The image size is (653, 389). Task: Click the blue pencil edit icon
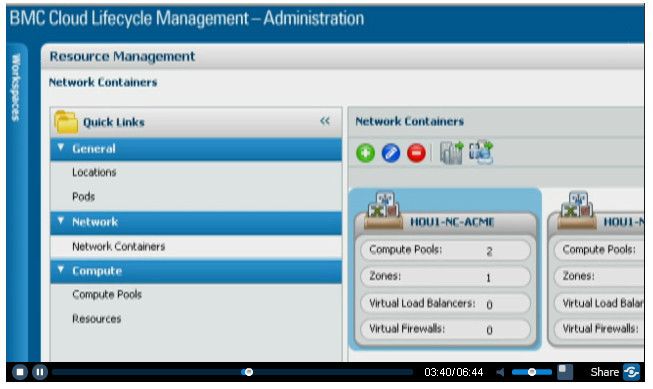pos(391,153)
